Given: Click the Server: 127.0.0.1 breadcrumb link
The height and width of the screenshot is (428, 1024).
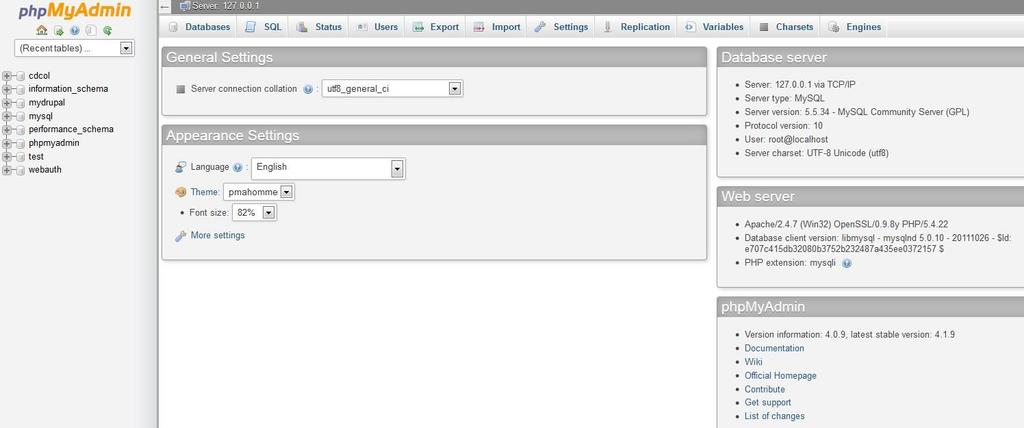Looking at the screenshot, I should pyautogui.click(x=226, y=6).
